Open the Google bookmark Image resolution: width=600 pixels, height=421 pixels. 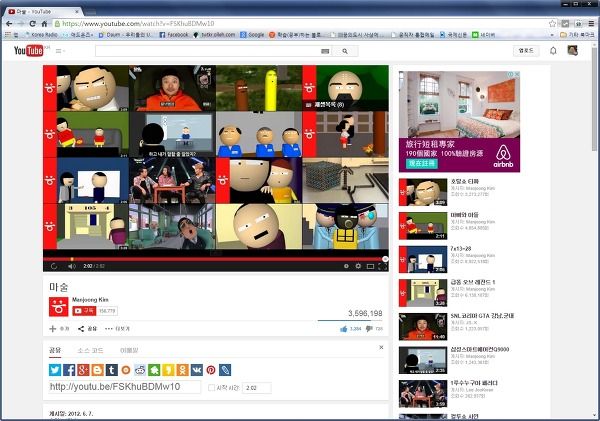pos(252,35)
